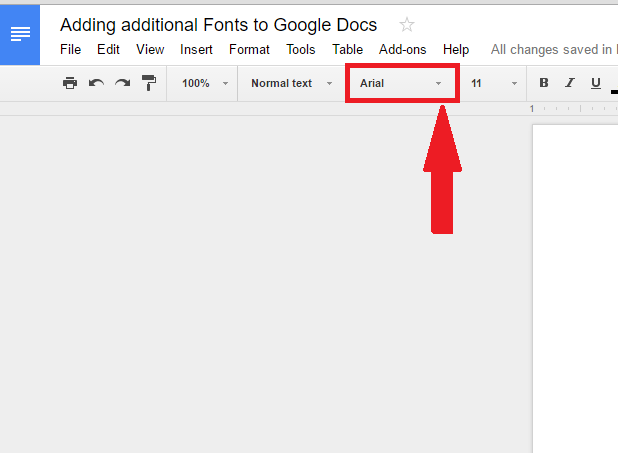Print the document
Image resolution: width=618 pixels, height=453 pixels.
[x=70, y=83]
